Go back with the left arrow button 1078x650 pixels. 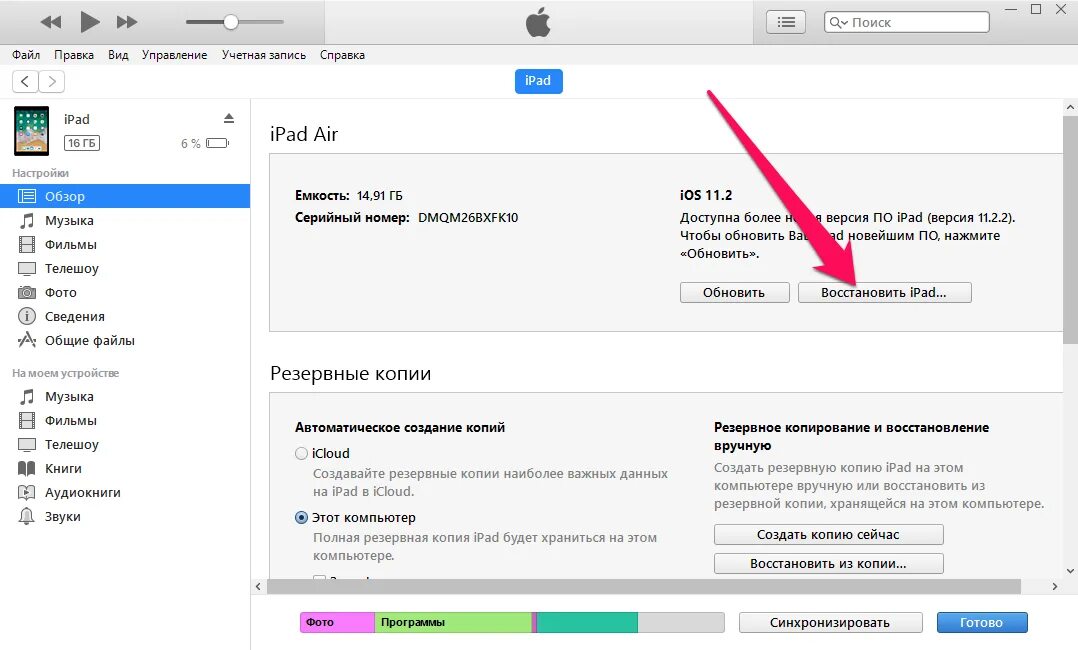(x=25, y=81)
